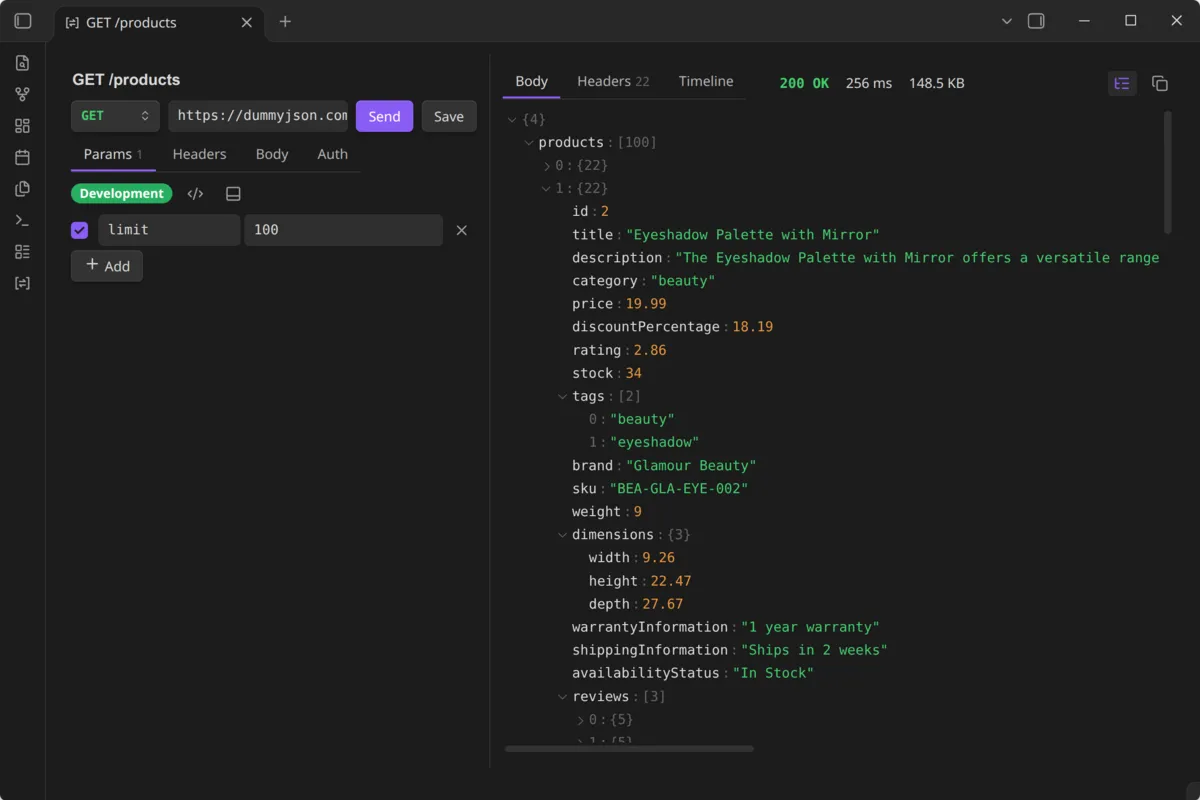Click the parameter value field 100
Image resolution: width=1200 pixels, height=800 pixels.
tap(343, 230)
